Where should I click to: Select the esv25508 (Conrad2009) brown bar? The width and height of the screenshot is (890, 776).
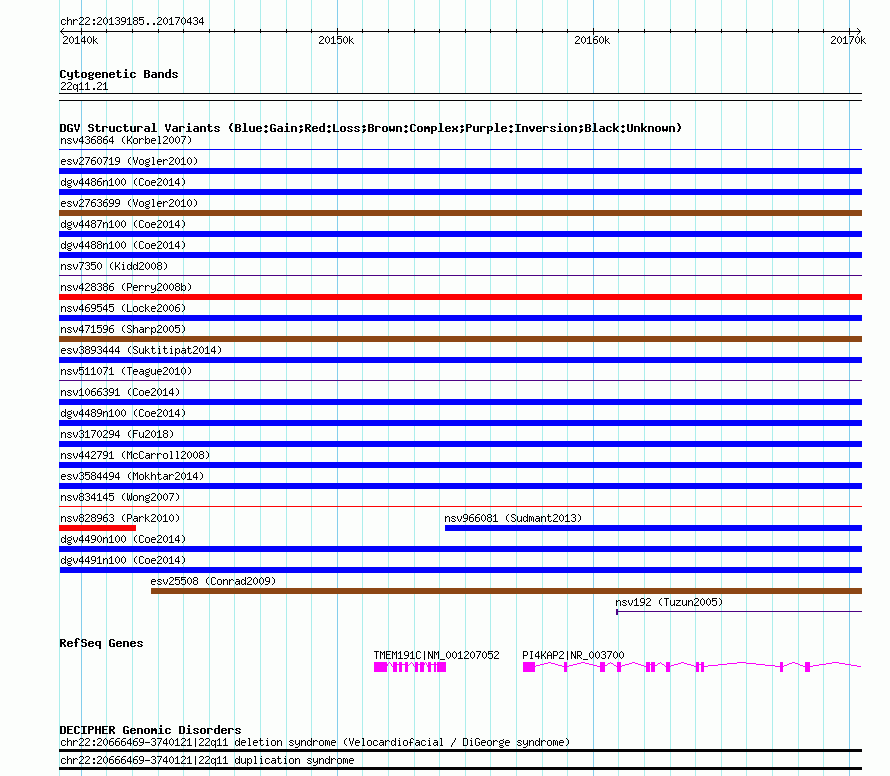(506, 591)
